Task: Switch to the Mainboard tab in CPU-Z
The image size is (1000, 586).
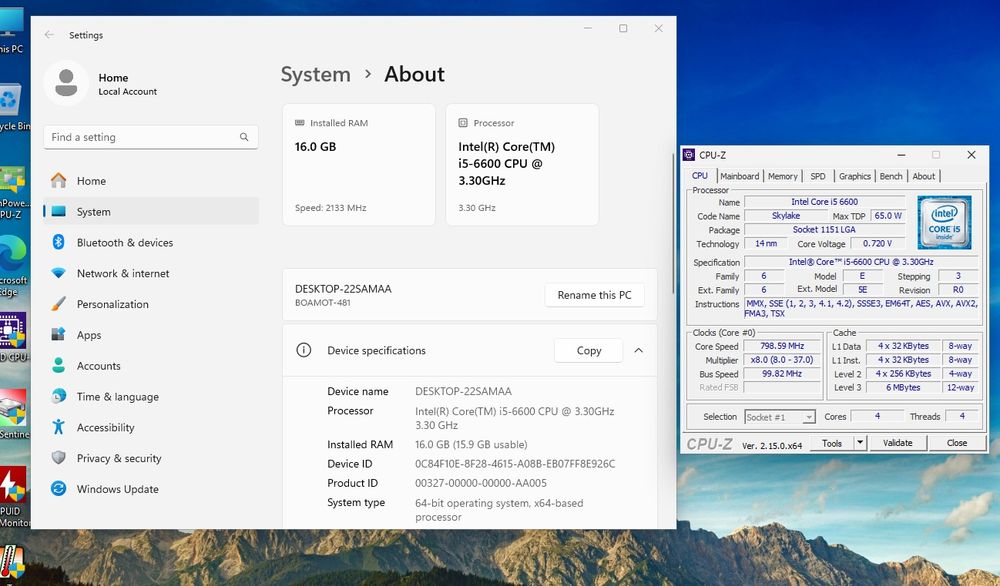Action: [740, 176]
